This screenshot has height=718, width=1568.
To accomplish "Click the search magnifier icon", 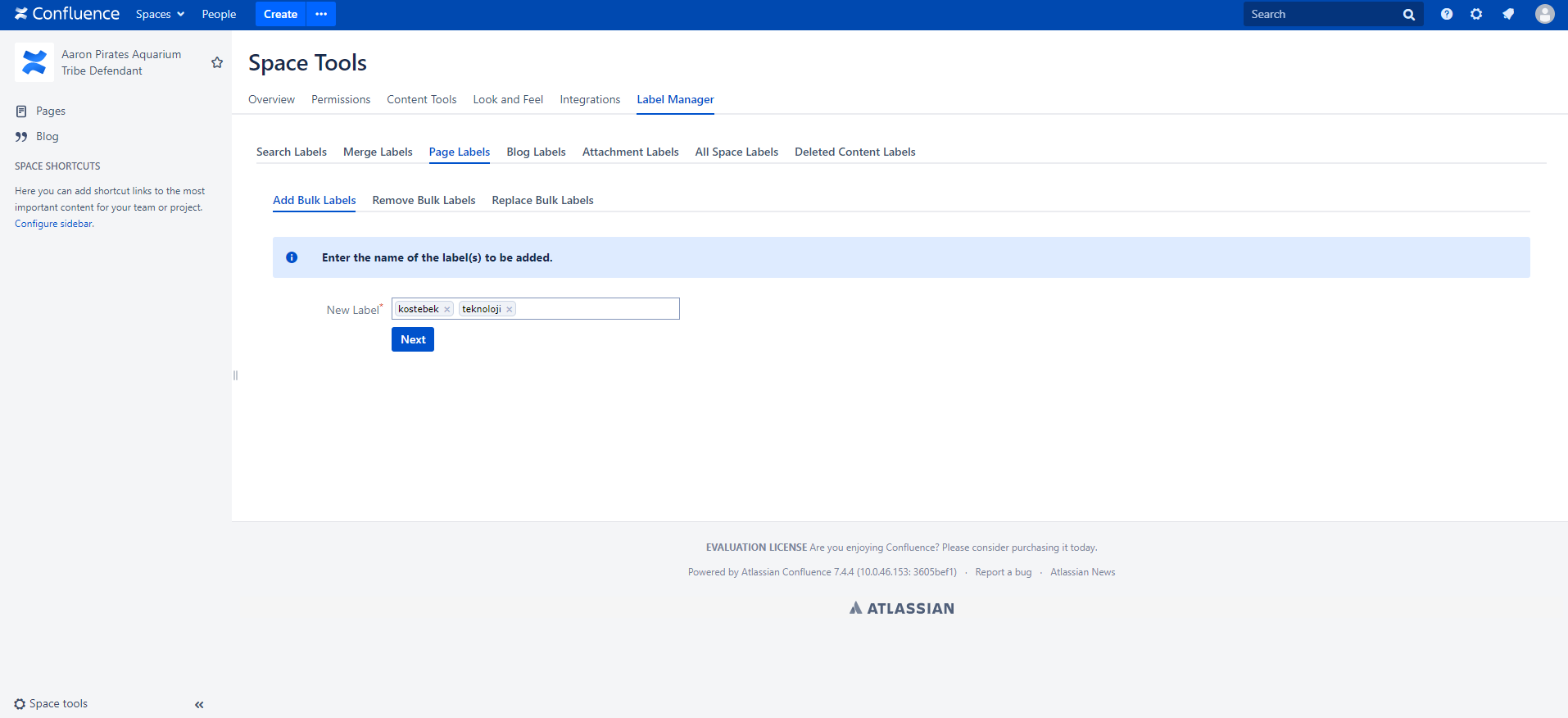I will point(1409,15).
